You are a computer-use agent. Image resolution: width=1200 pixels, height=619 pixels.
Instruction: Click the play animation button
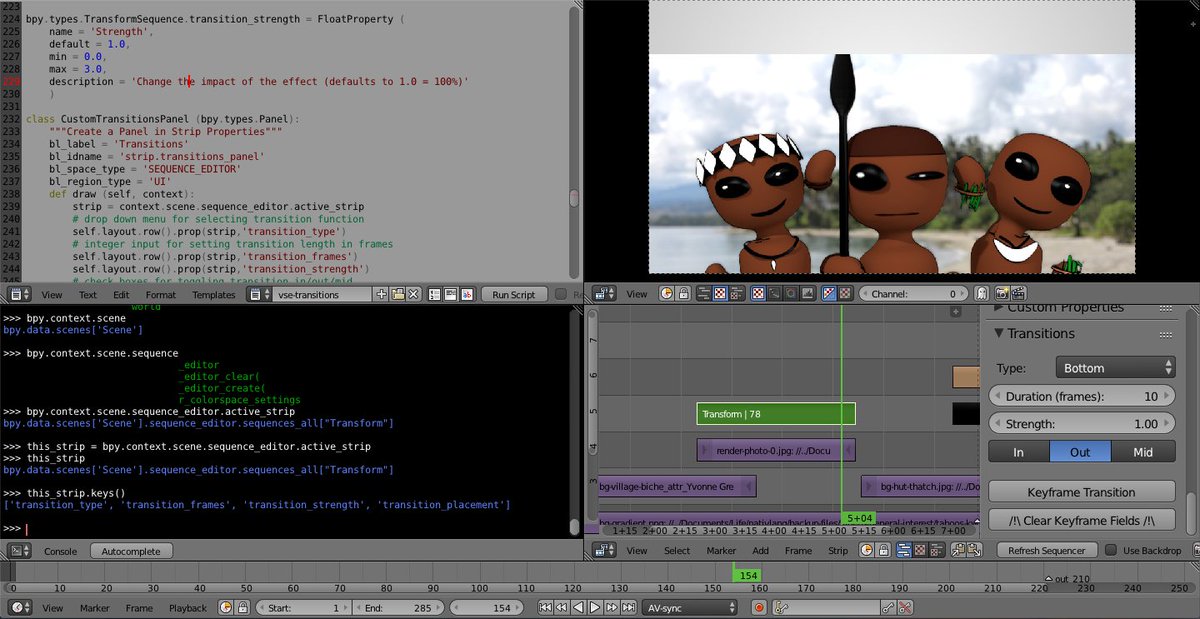594,607
